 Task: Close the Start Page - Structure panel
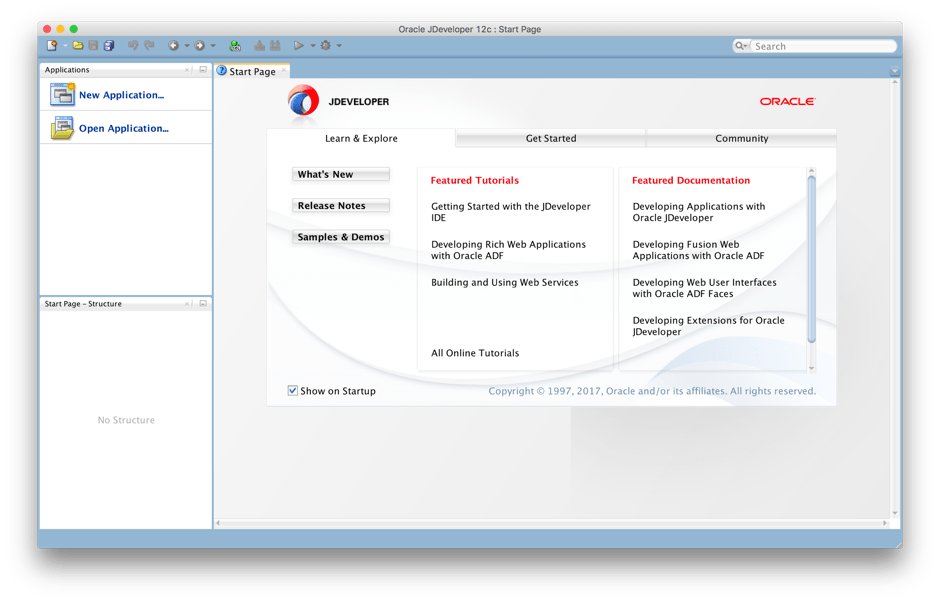tap(187, 304)
